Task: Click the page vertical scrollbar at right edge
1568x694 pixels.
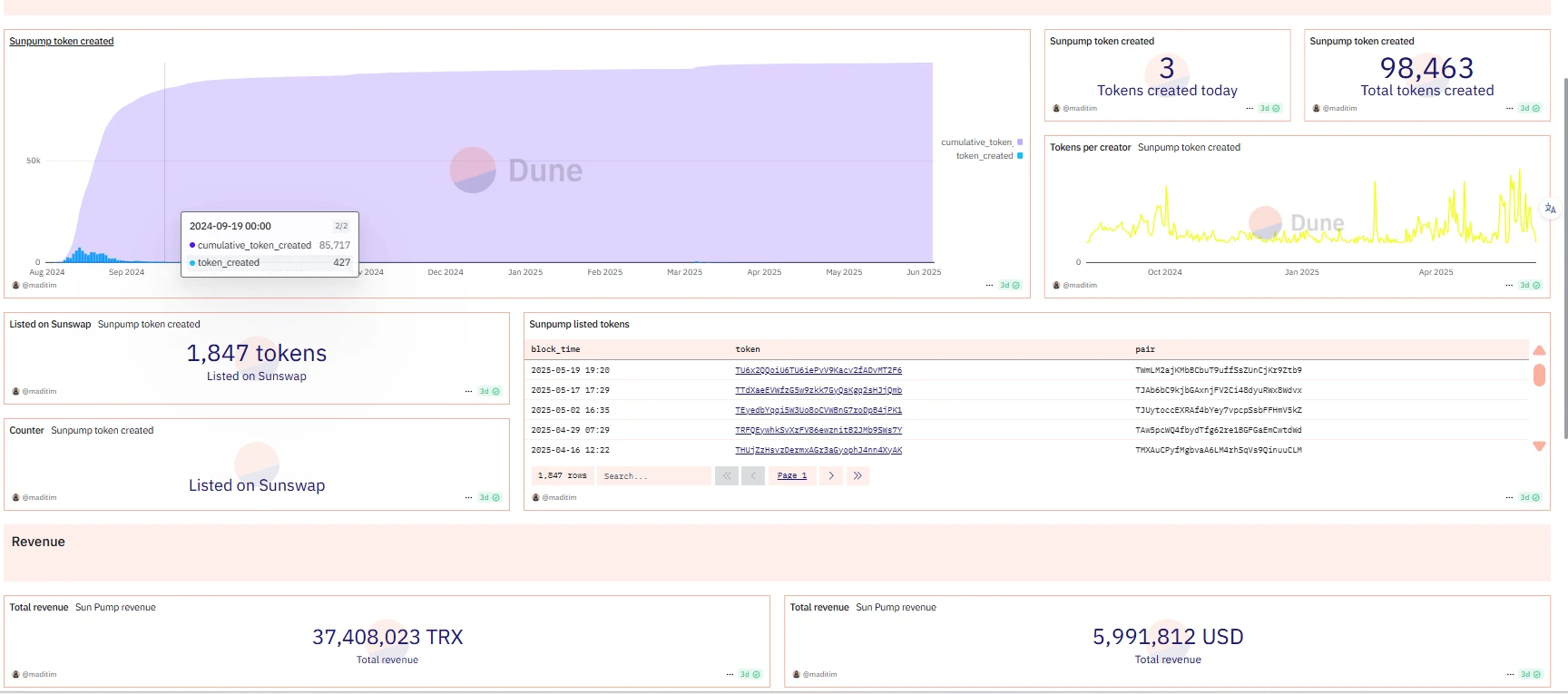Action: point(1565,258)
